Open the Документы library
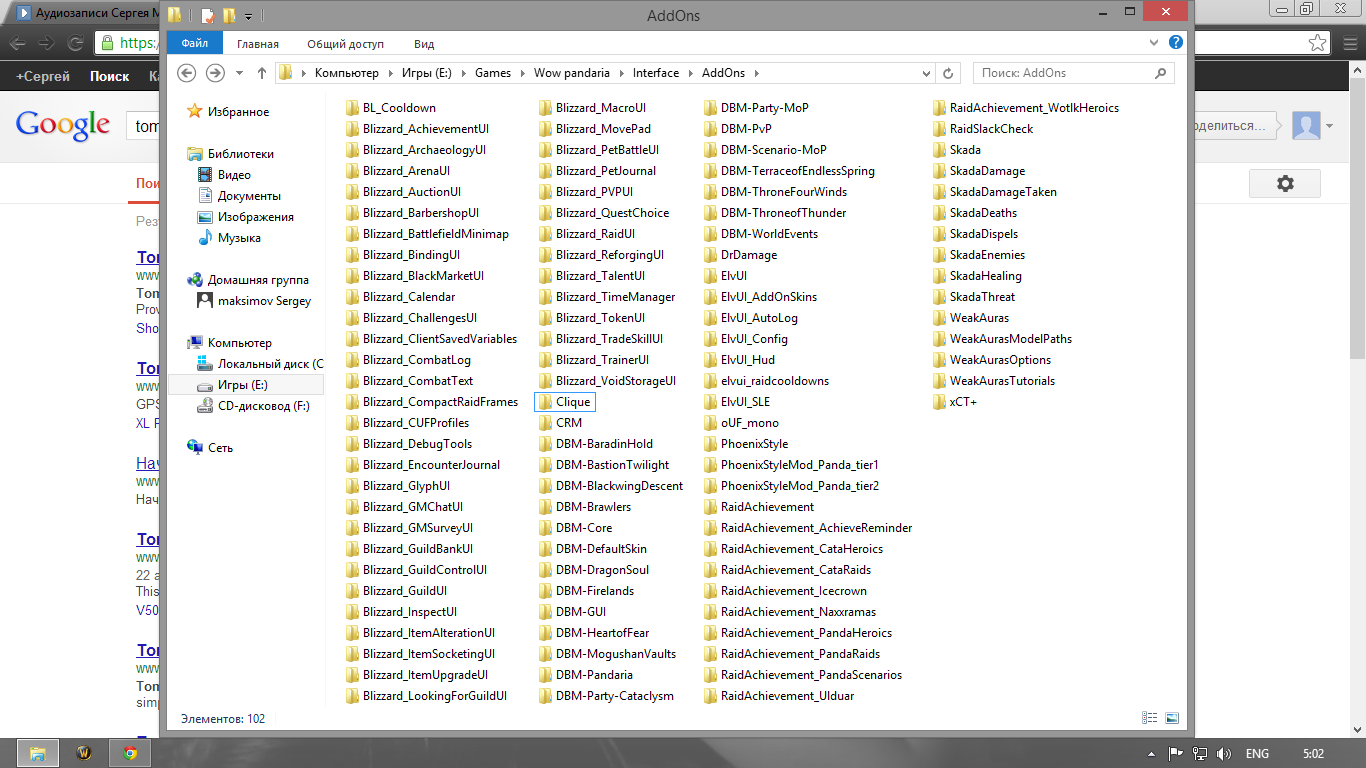1366x768 pixels. pyautogui.click(x=249, y=196)
